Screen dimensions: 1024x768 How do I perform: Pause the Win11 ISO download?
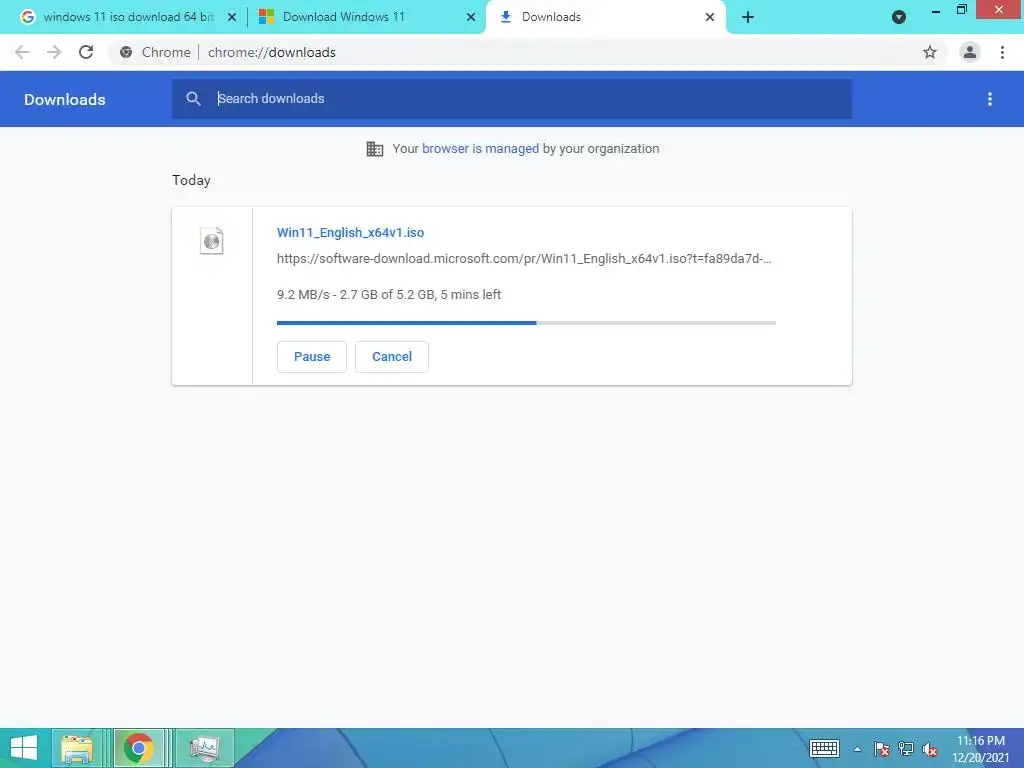pos(312,357)
